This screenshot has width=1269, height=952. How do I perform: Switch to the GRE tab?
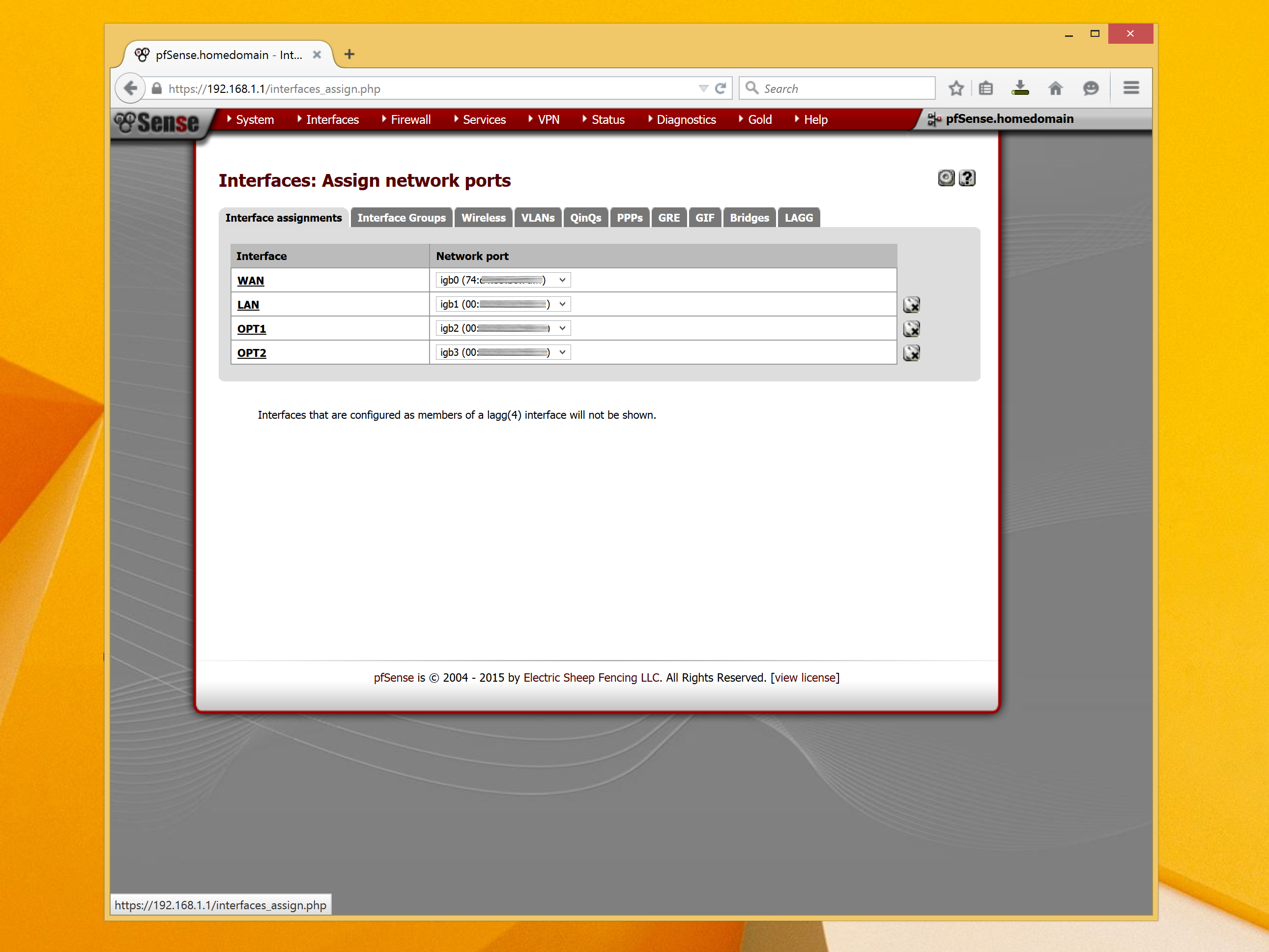click(x=669, y=218)
